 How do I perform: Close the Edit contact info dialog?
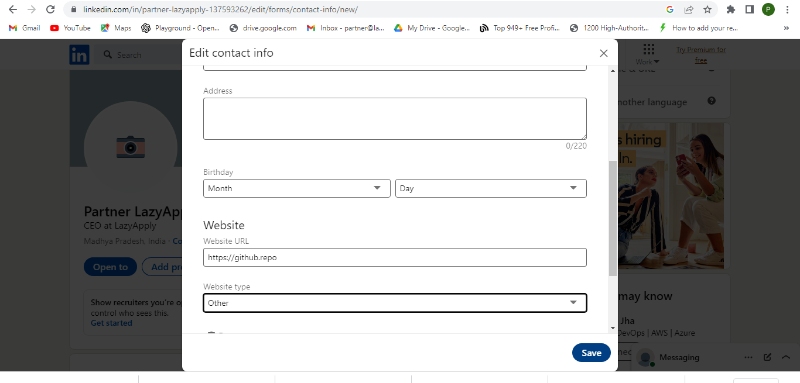click(604, 53)
